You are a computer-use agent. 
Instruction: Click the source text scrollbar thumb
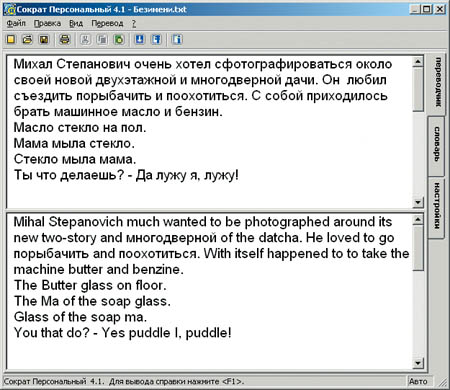(418, 89)
